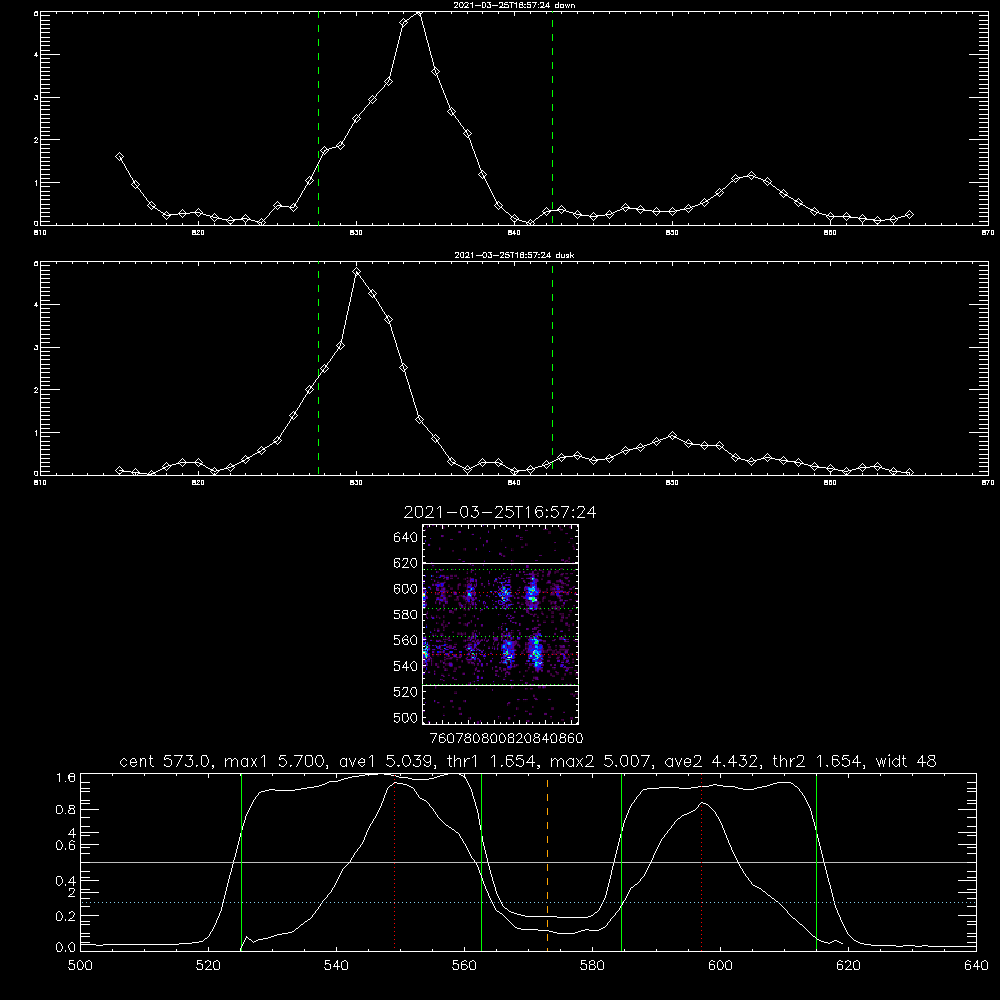Click the left green dashed line in dusk plot

click(318, 369)
